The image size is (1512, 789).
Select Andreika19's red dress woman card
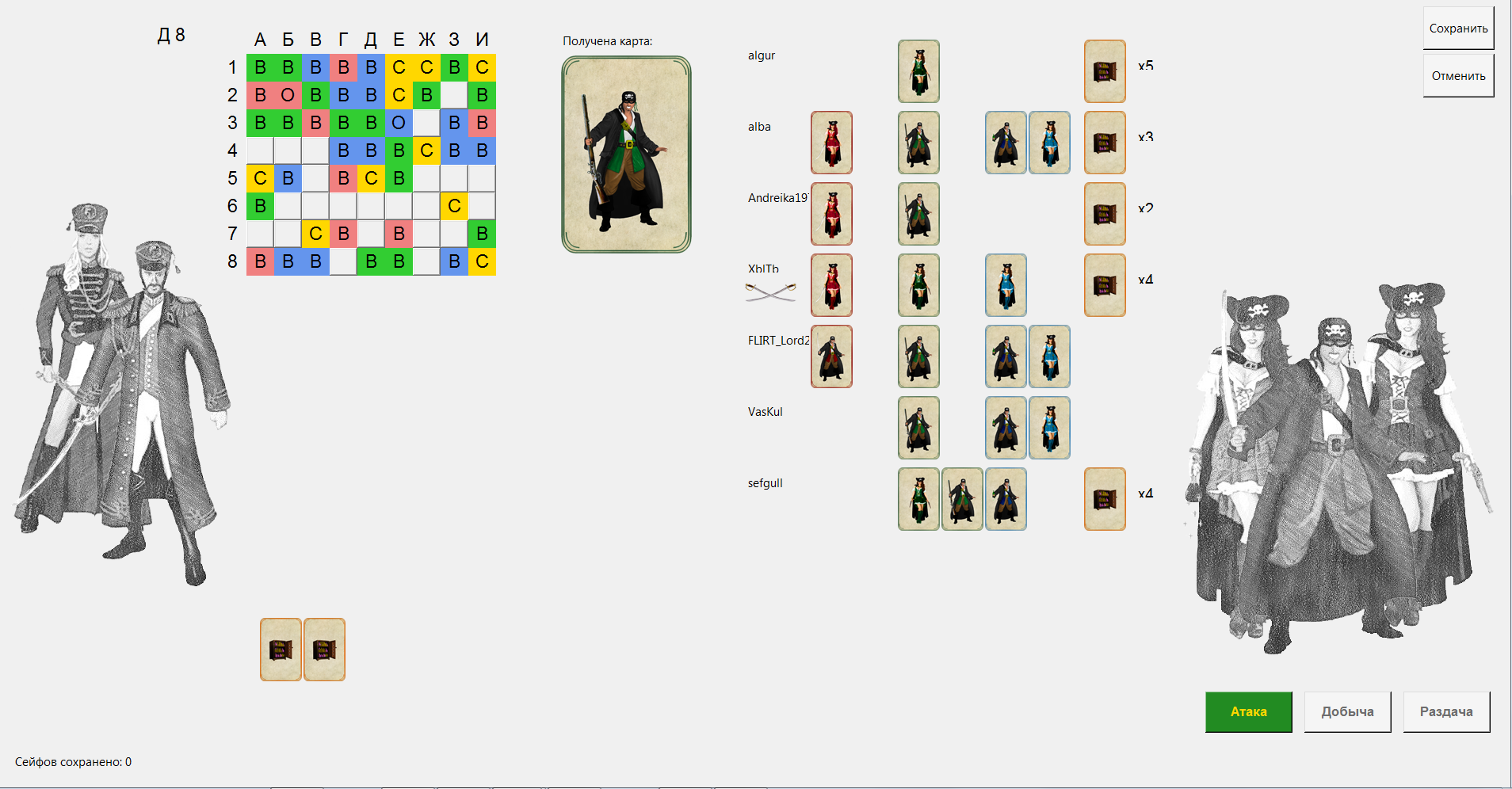[x=831, y=214]
